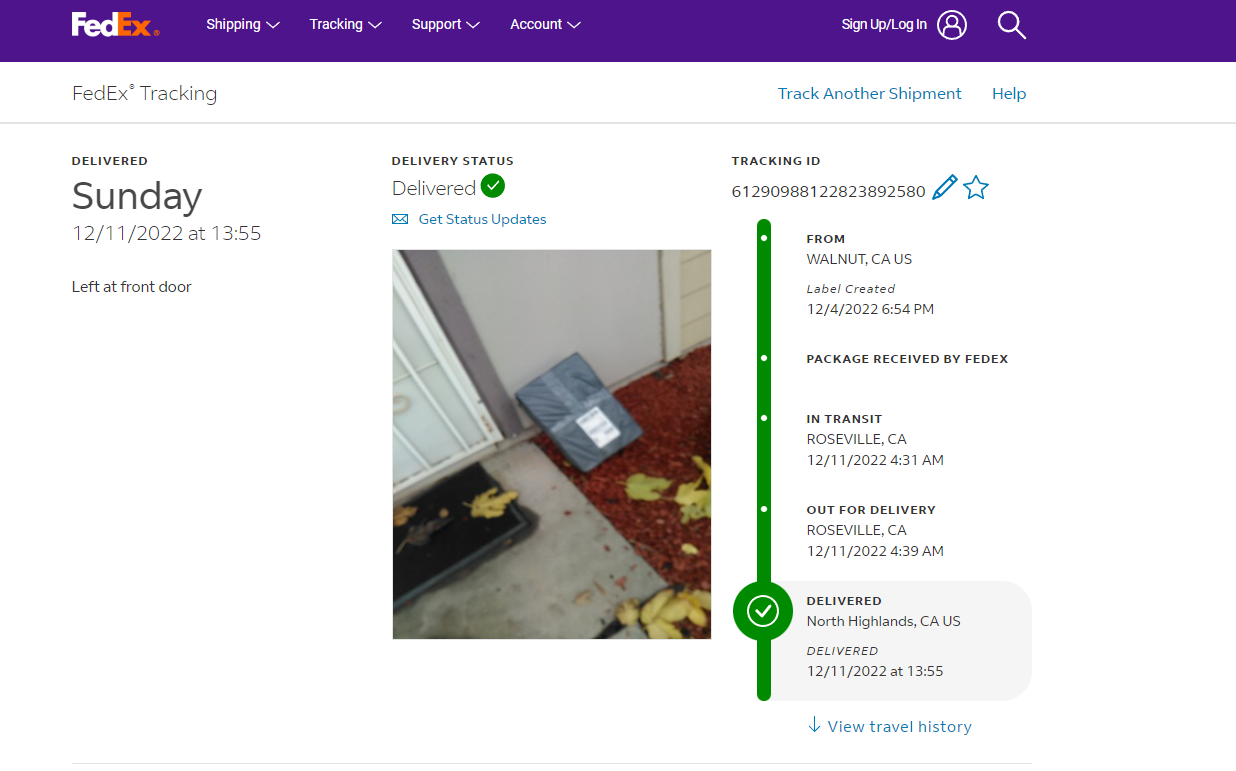
Task: Click the green Delivered checkmark icon
Action: [493, 186]
